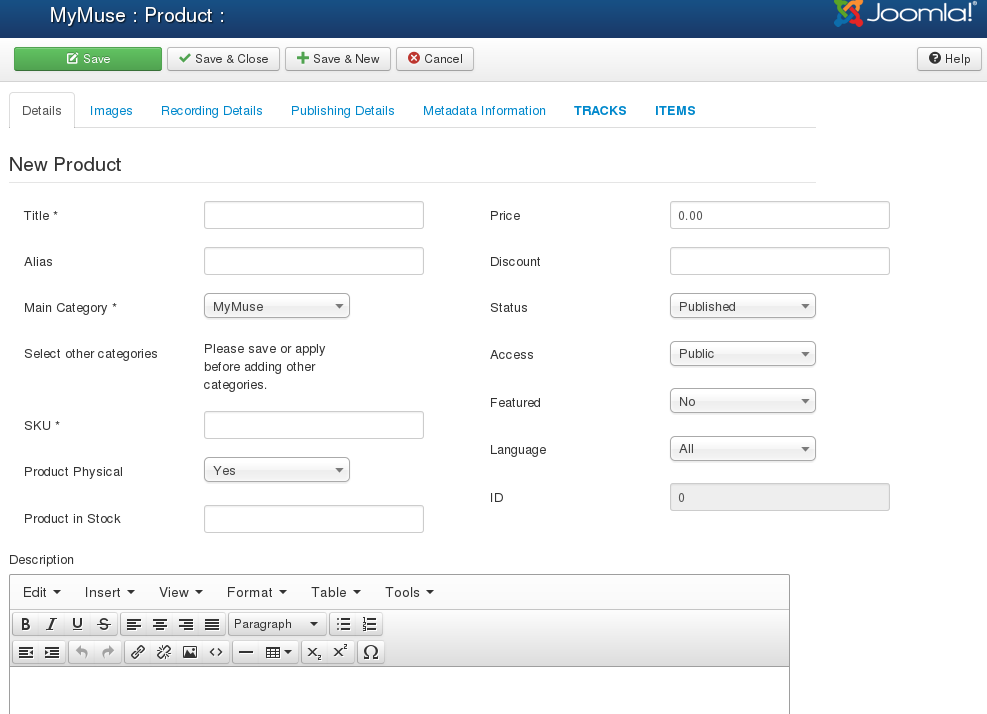
Task: Apply italic formatting in the editor
Action: click(x=52, y=624)
